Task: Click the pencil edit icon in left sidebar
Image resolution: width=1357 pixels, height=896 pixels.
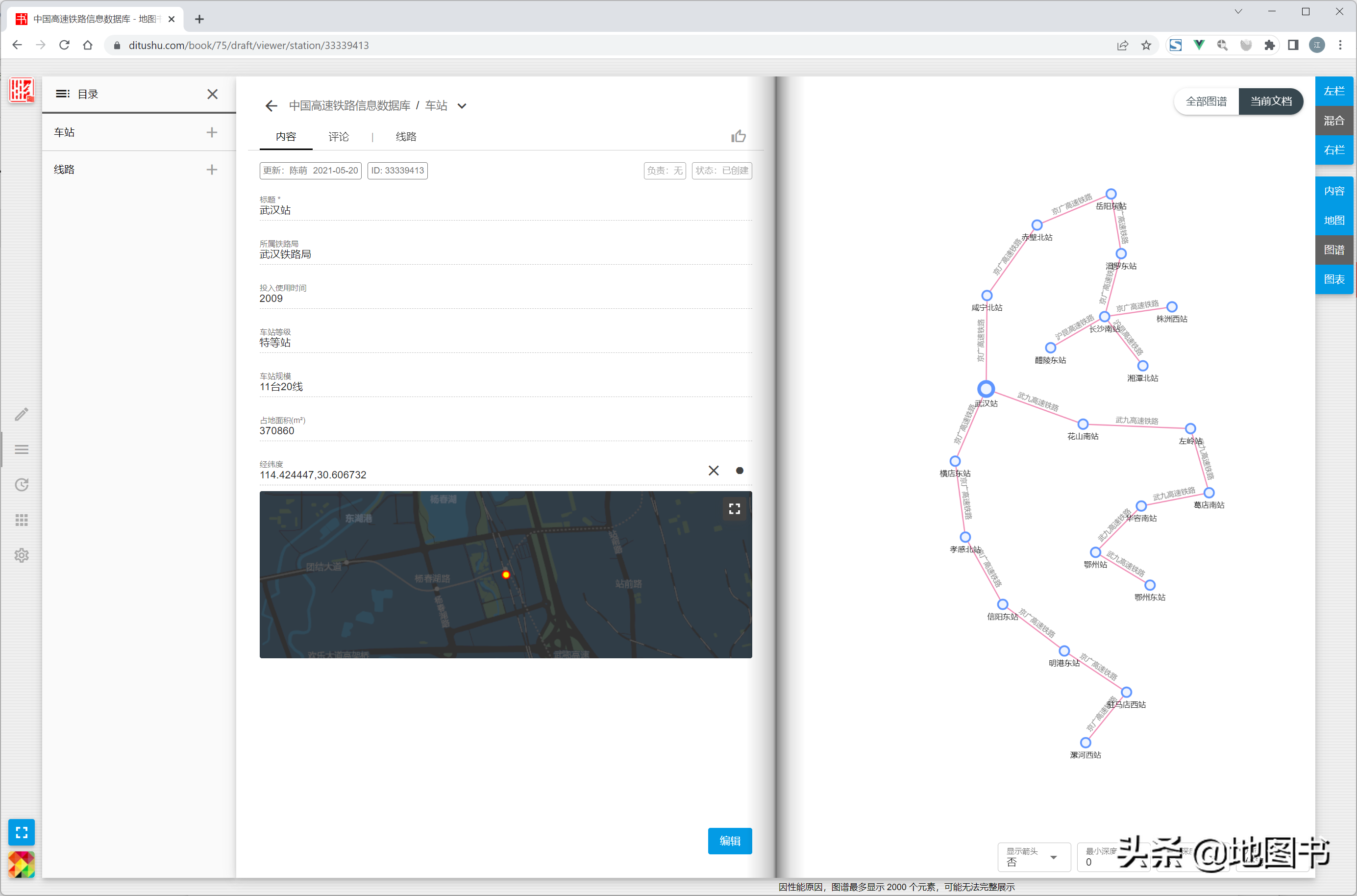Action: click(x=22, y=414)
